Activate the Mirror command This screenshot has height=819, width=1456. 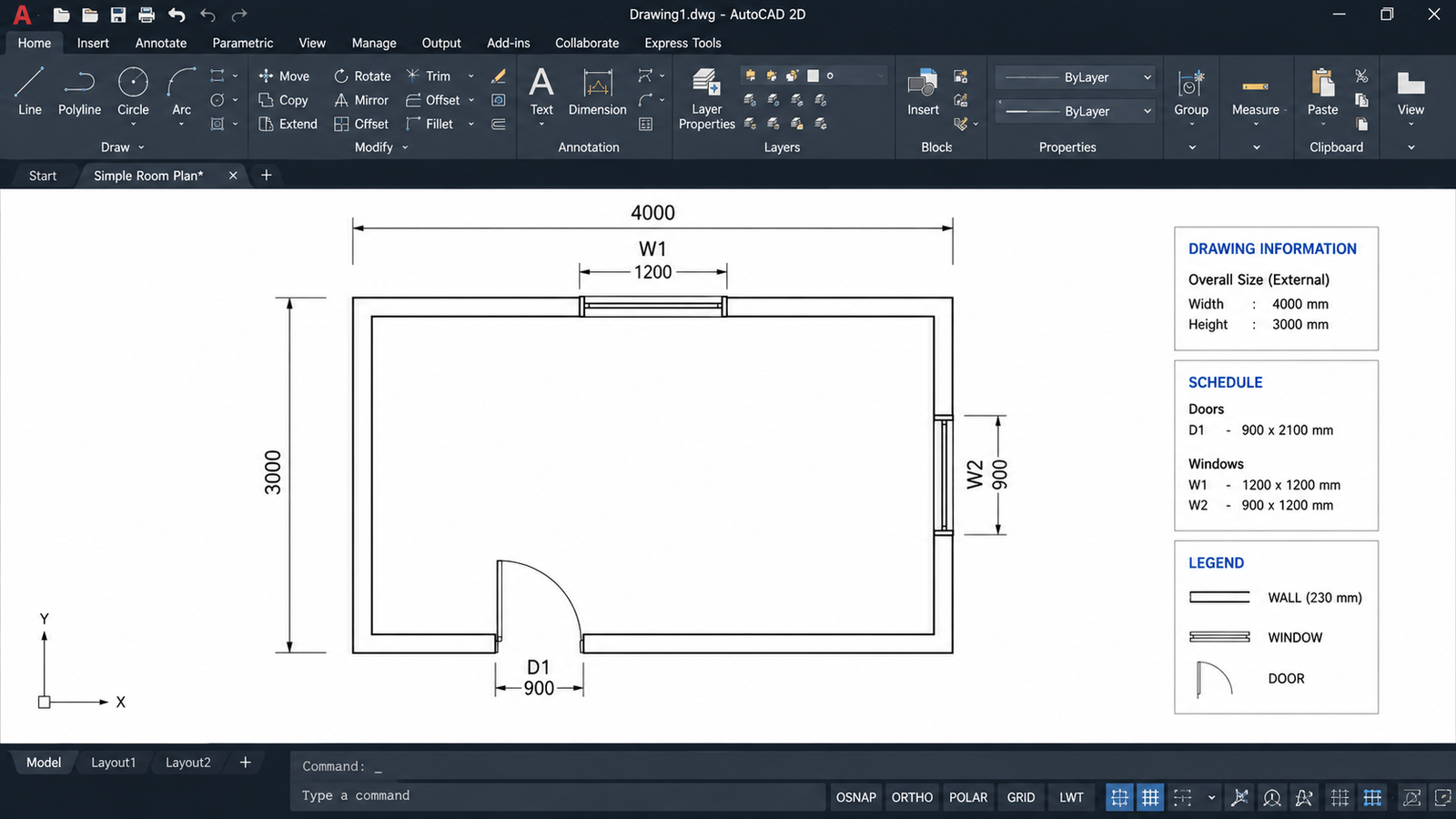click(361, 100)
